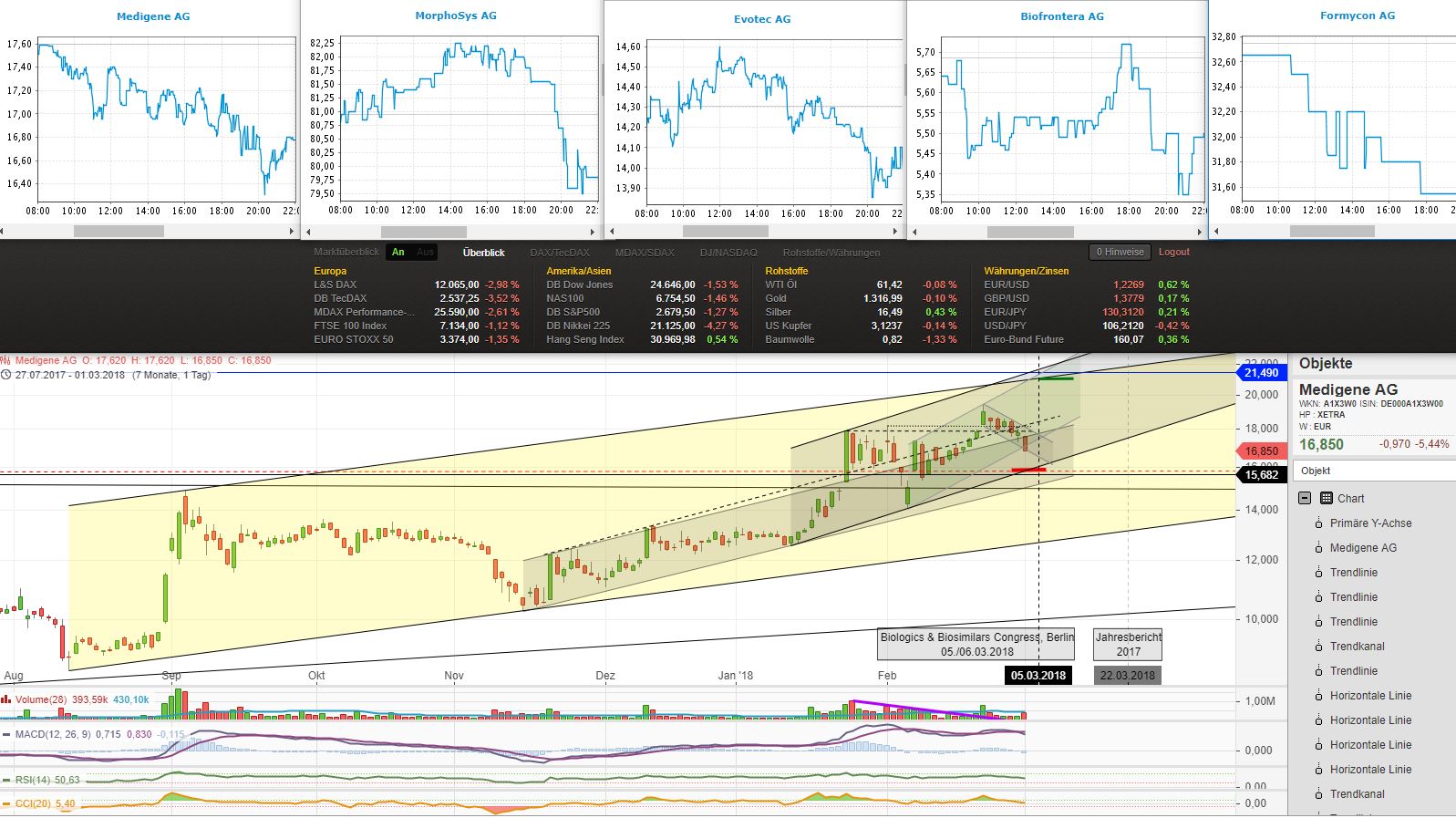Open the MDAX/SDAX tab
The width and height of the screenshot is (1456, 818).
click(x=645, y=253)
